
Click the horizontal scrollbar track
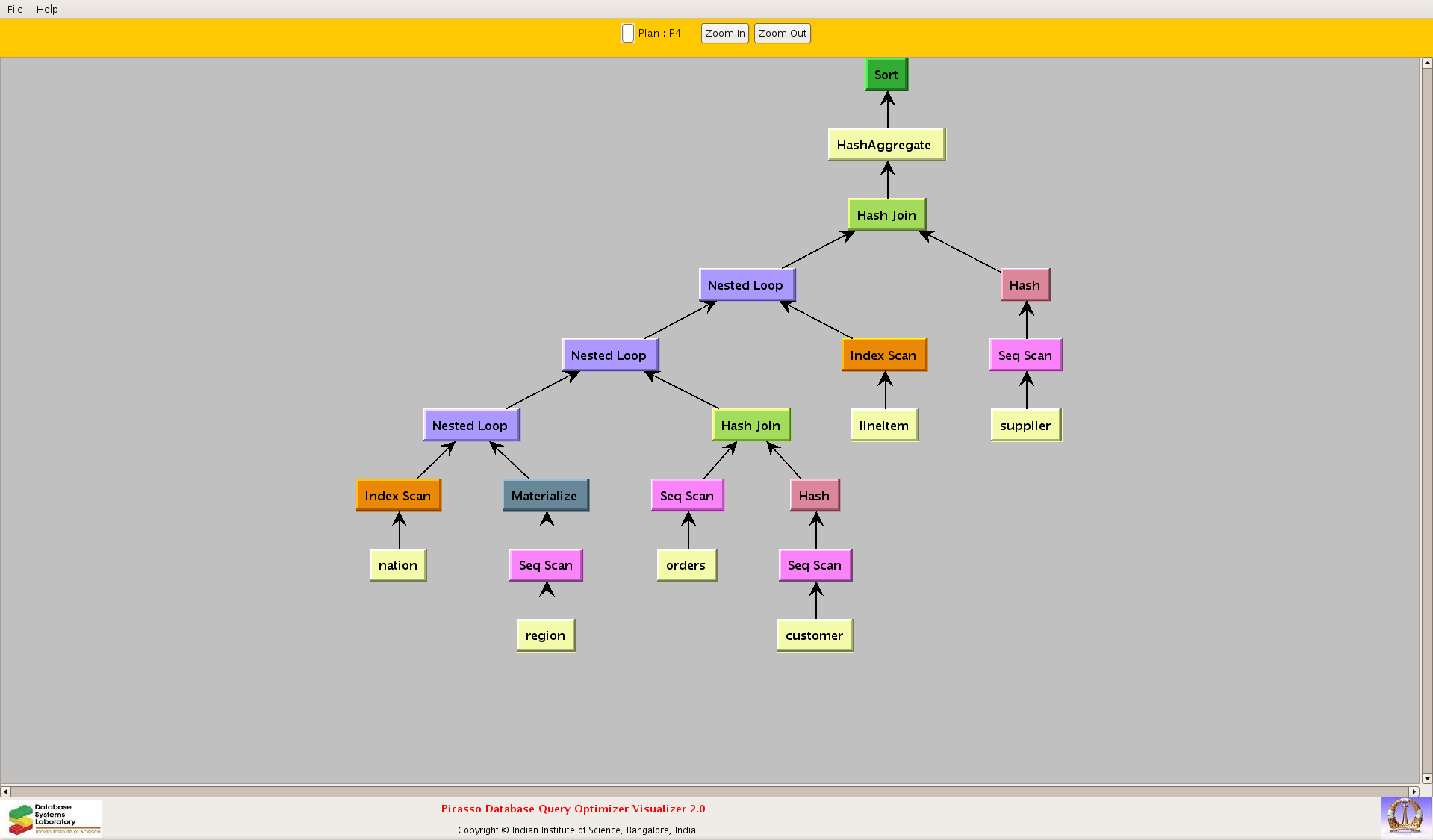(709, 791)
